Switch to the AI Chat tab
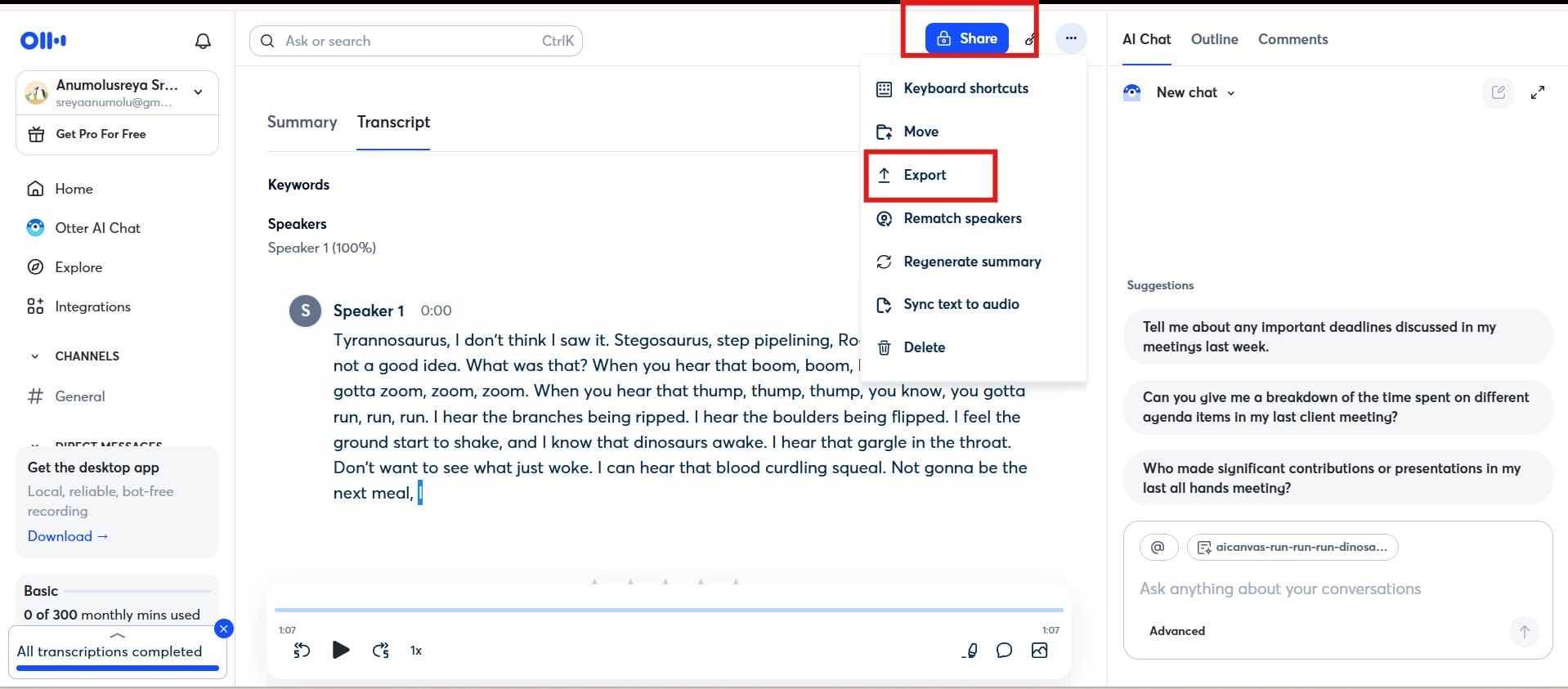 pyautogui.click(x=1146, y=39)
